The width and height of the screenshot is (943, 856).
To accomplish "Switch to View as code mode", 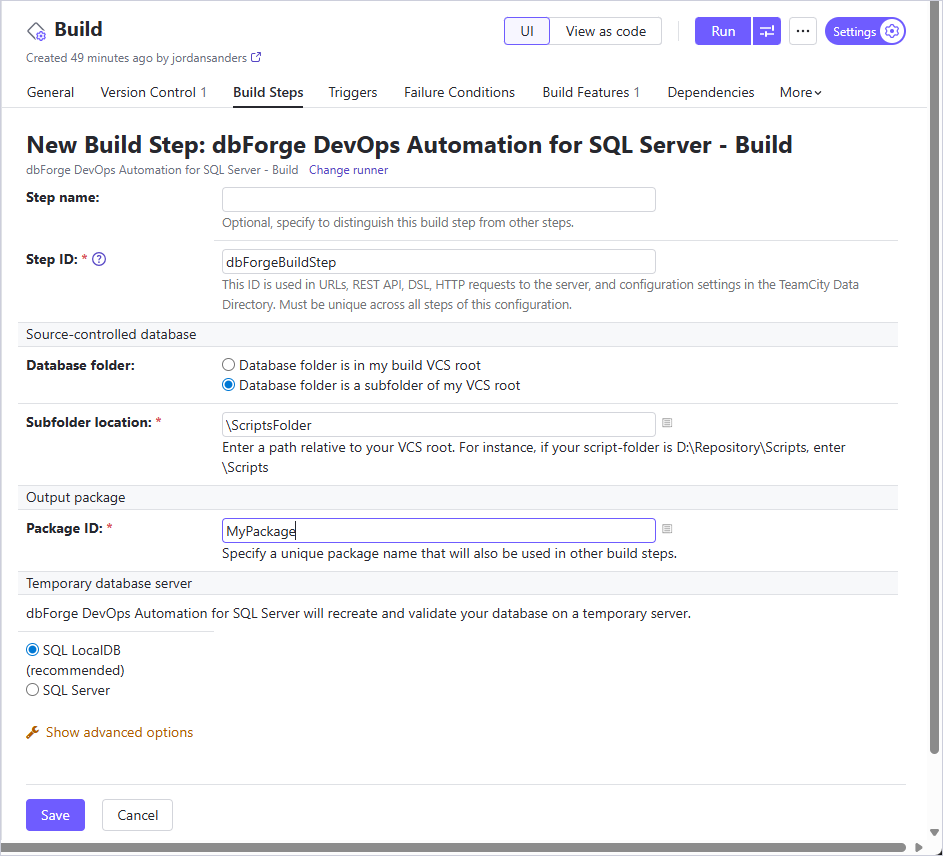I will pyautogui.click(x=606, y=31).
